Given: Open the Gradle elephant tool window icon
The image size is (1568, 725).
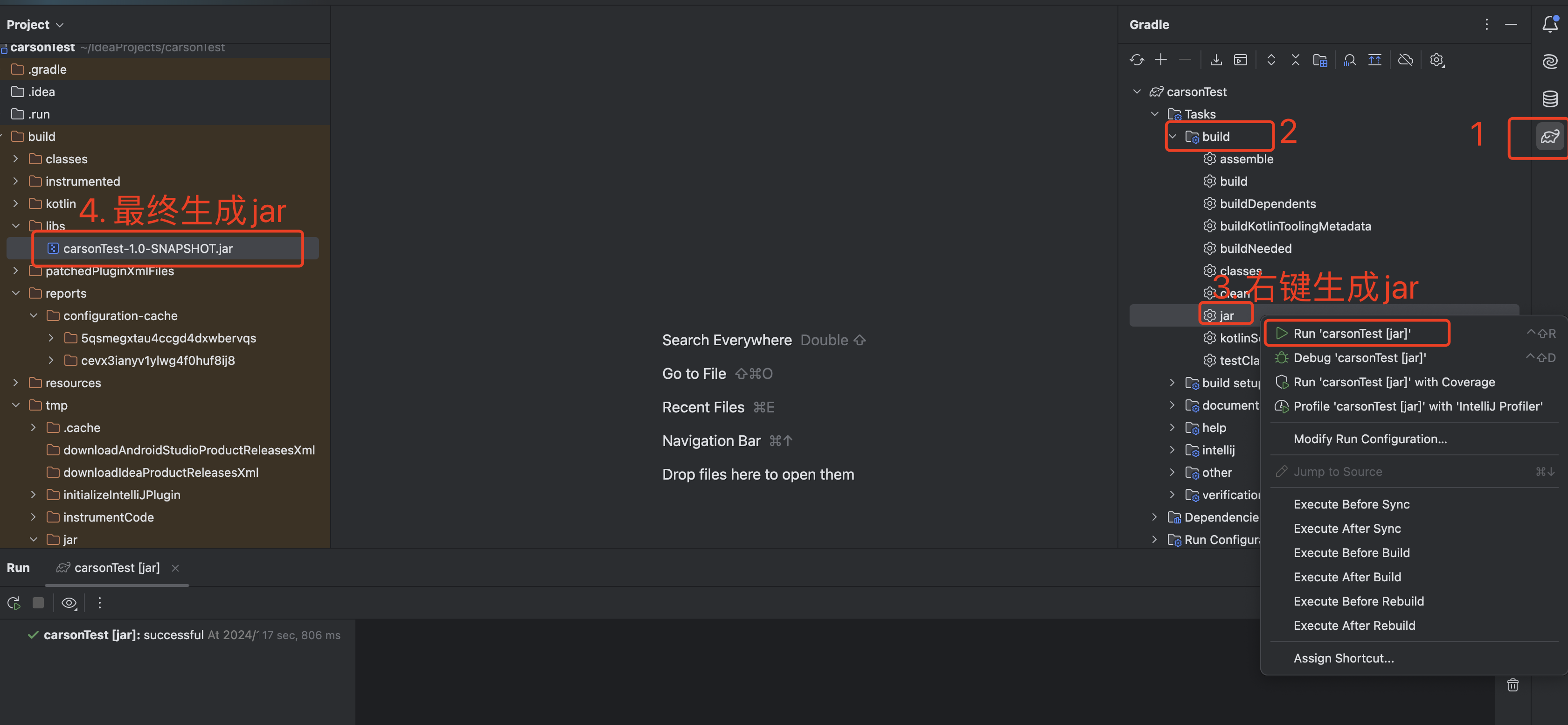Looking at the screenshot, I should [x=1550, y=136].
